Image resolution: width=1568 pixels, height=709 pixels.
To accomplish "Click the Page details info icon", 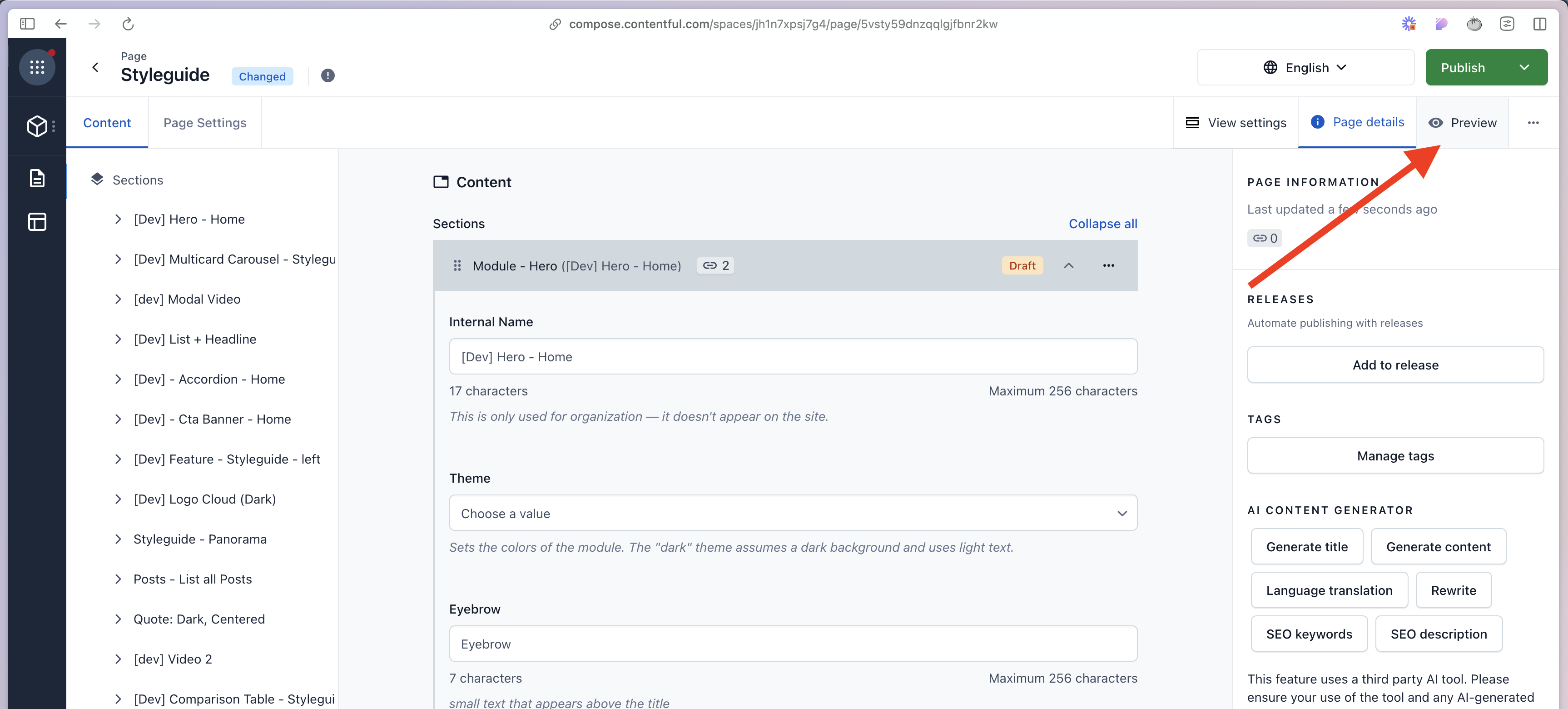I will click(x=1319, y=122).
